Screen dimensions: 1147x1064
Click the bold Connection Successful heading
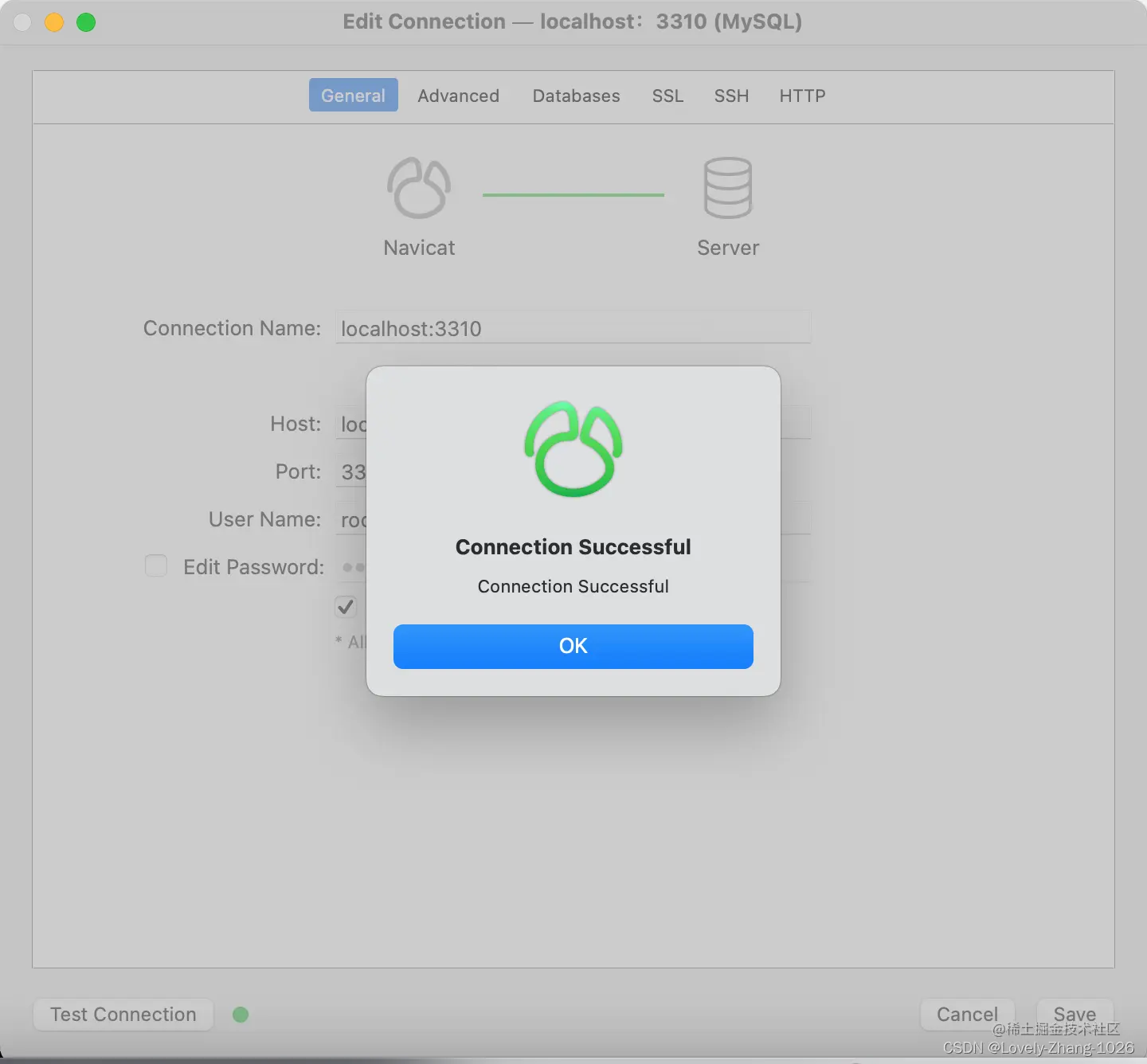[x=573, y=547]
